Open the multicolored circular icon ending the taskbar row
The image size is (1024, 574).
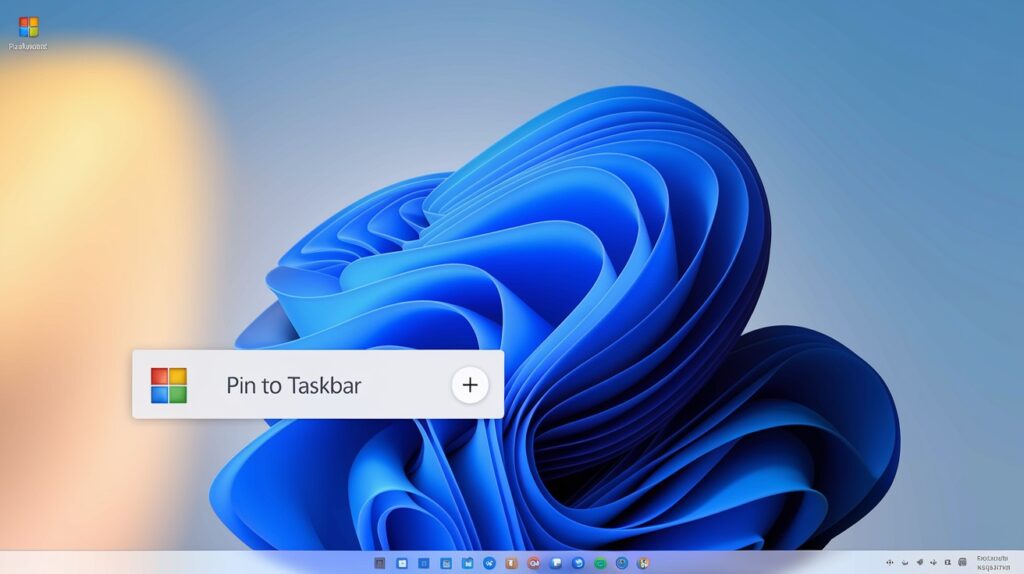[643, 563]
